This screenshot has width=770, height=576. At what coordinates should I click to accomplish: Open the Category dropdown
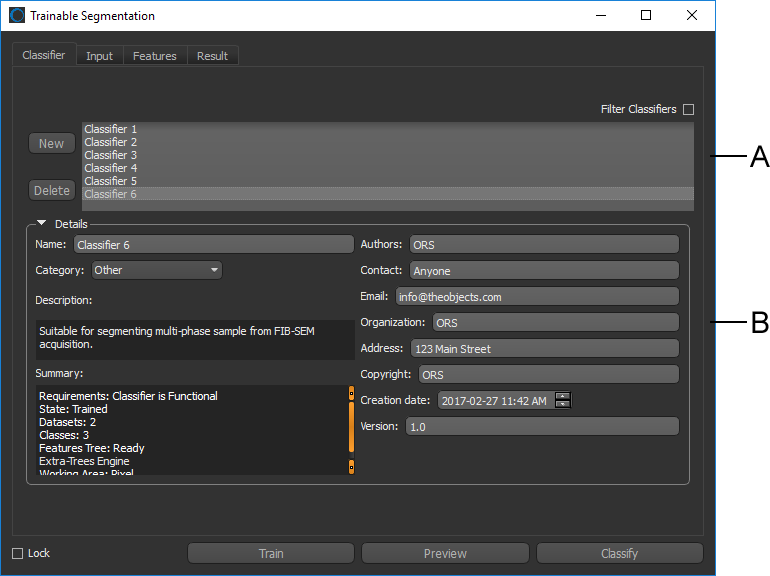(x=157, y=270)
